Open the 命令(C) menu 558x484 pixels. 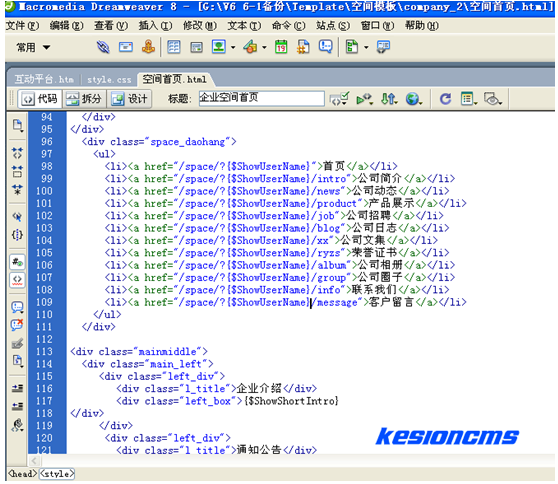pyautogui.click(x=289, y=26)
